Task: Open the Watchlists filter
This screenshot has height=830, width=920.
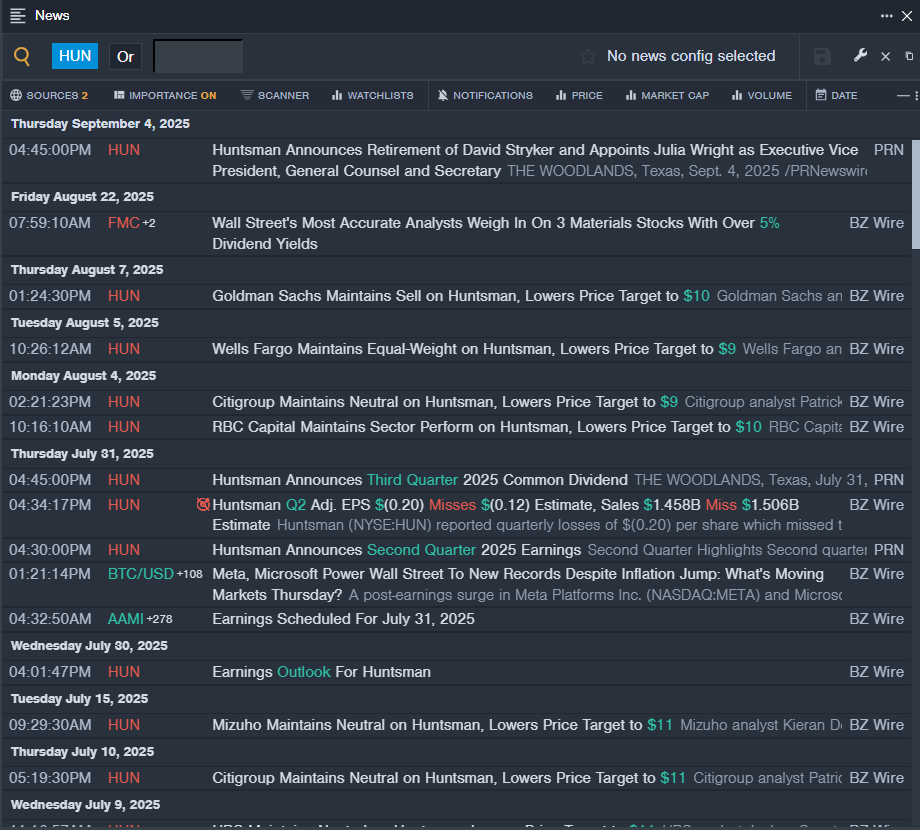Action: point(373,95)
